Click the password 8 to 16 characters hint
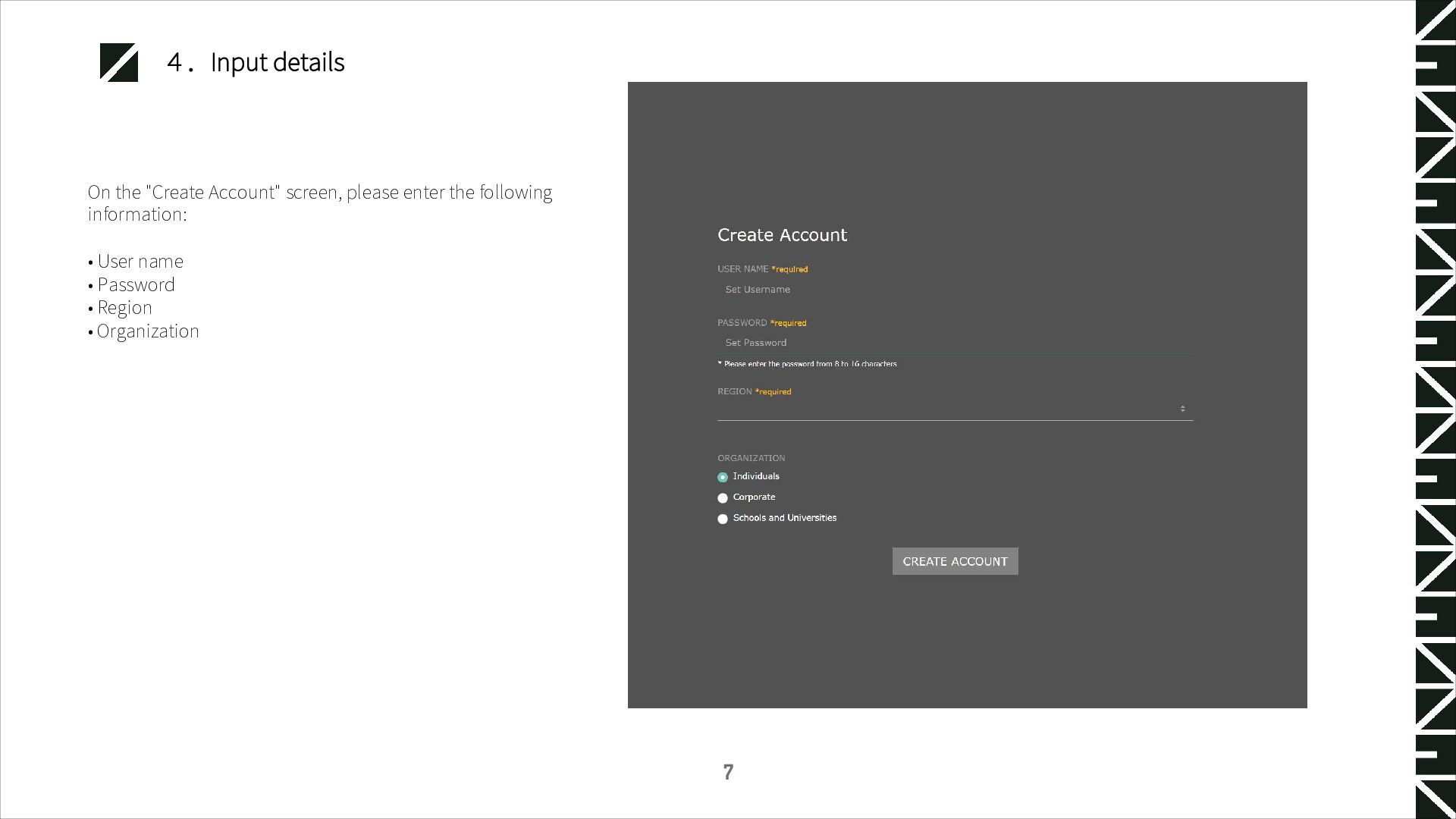 tap(807, 364)
